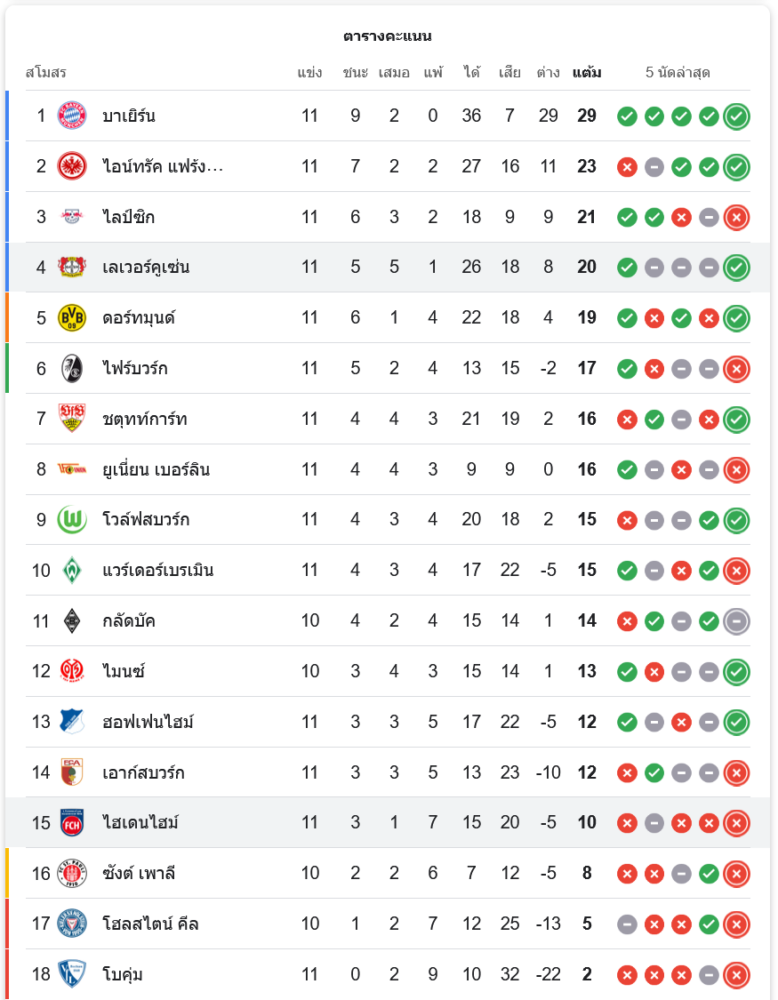This screenshot has height=1000, width=778.
Task: Click the RB Leipzig logo
Action: coord(72,217)
